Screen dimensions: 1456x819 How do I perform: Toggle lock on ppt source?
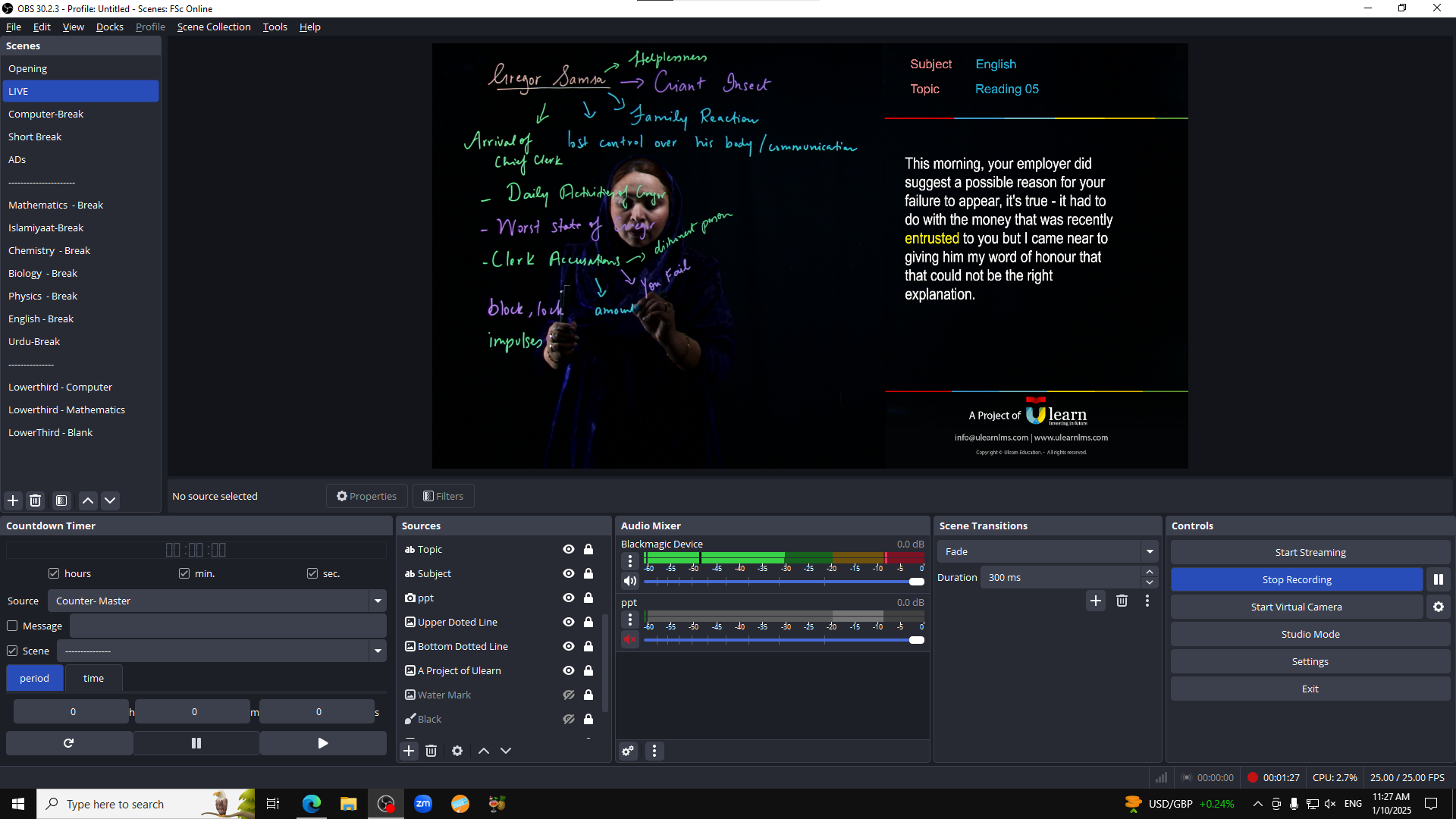click(x=588, y=598)
